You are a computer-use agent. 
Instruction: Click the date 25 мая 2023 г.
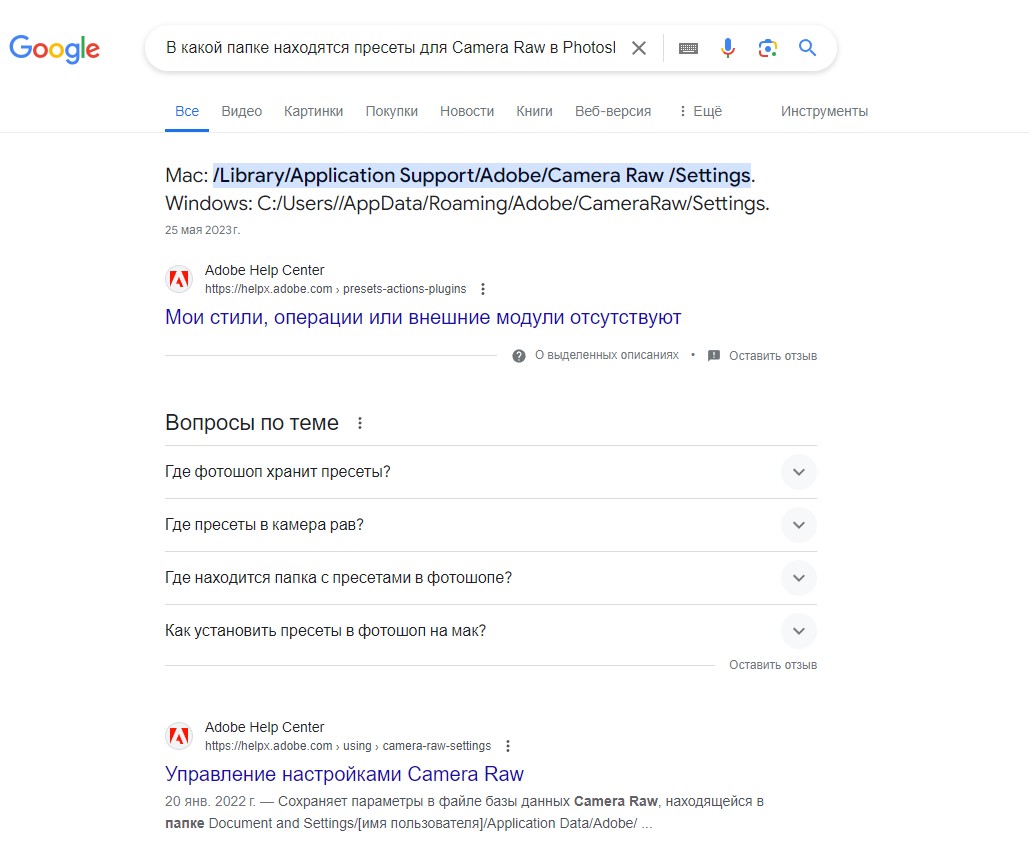[202, 230]
